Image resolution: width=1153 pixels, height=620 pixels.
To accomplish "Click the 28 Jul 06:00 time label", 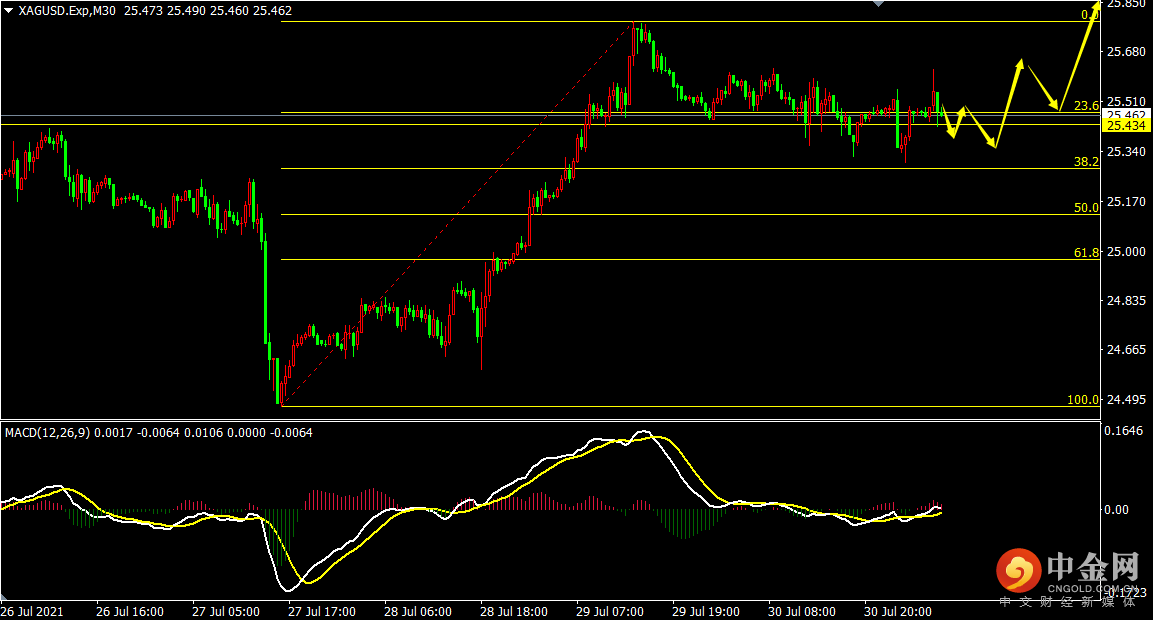I will (418, 612).
